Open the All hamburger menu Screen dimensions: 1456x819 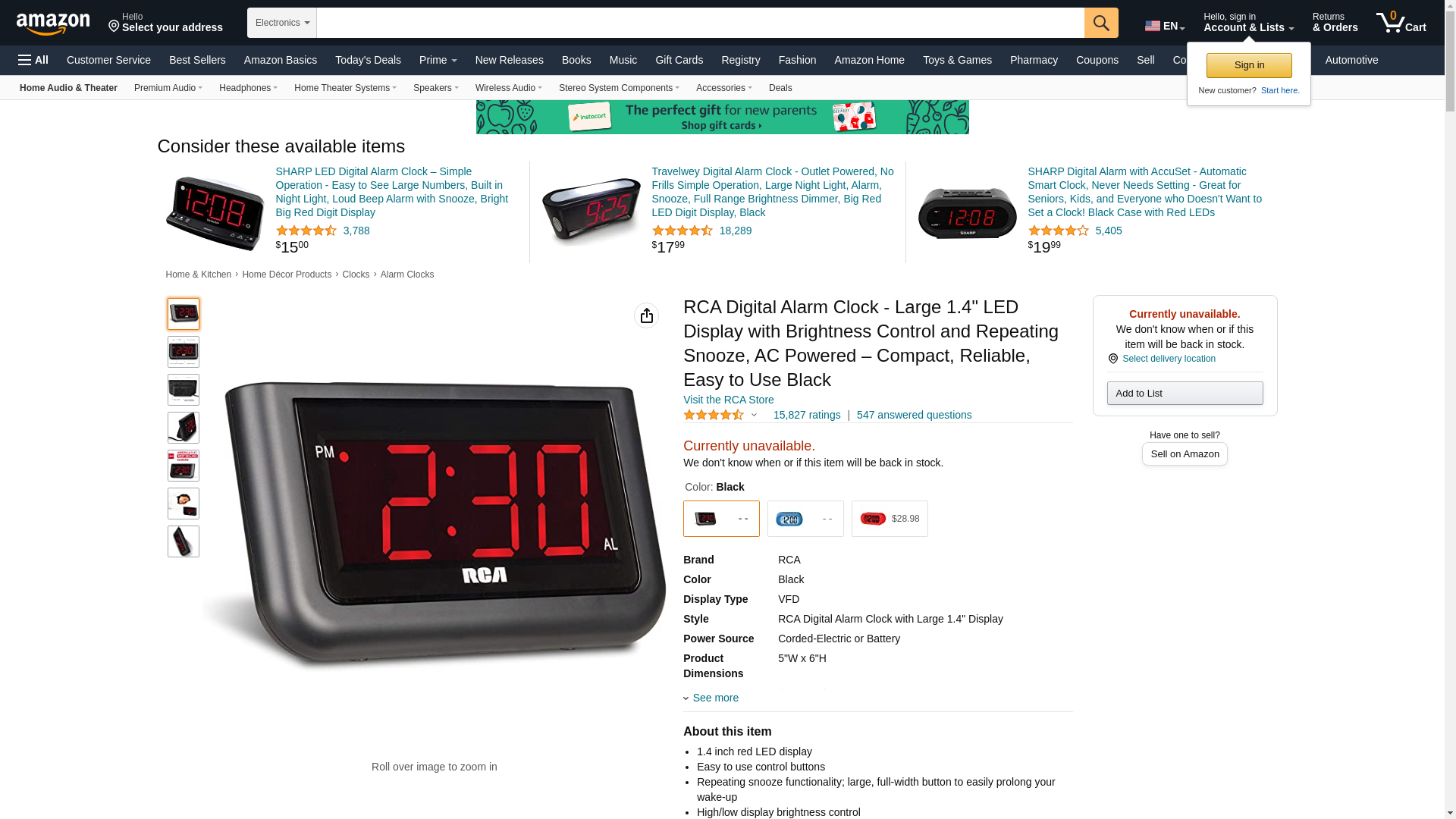point(33,60)
